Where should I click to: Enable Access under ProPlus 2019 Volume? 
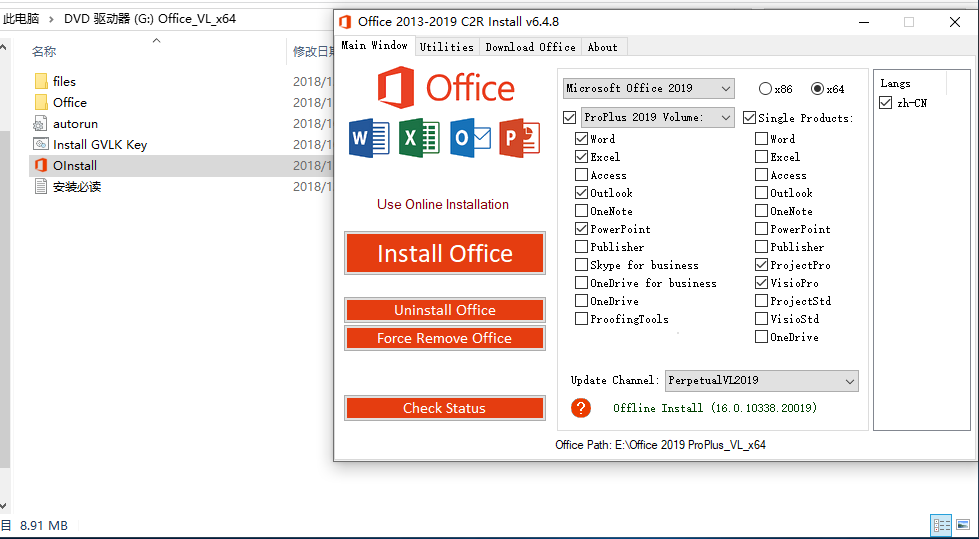click(581, 175)
